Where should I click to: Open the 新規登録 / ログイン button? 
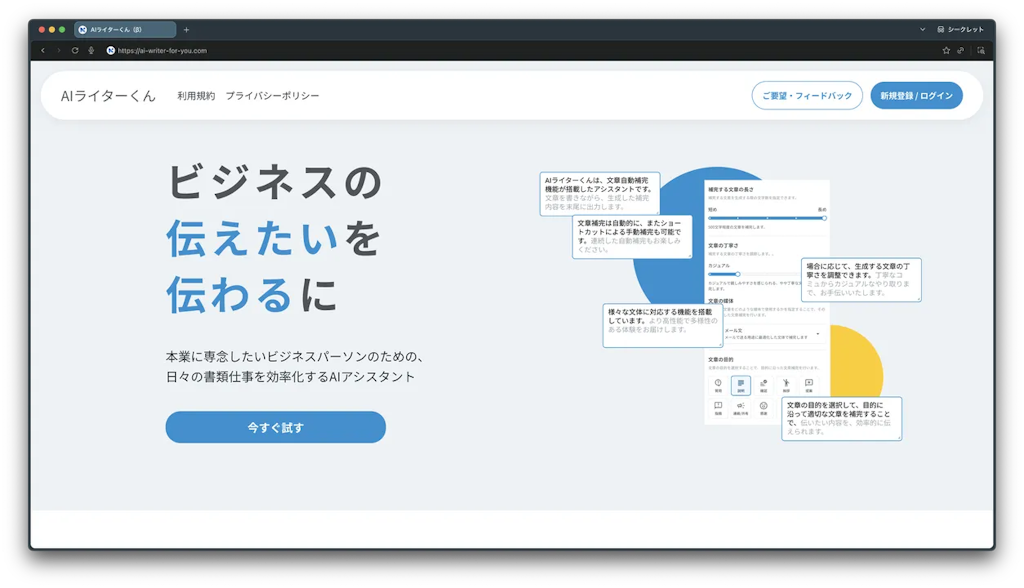tap(916, 95)
